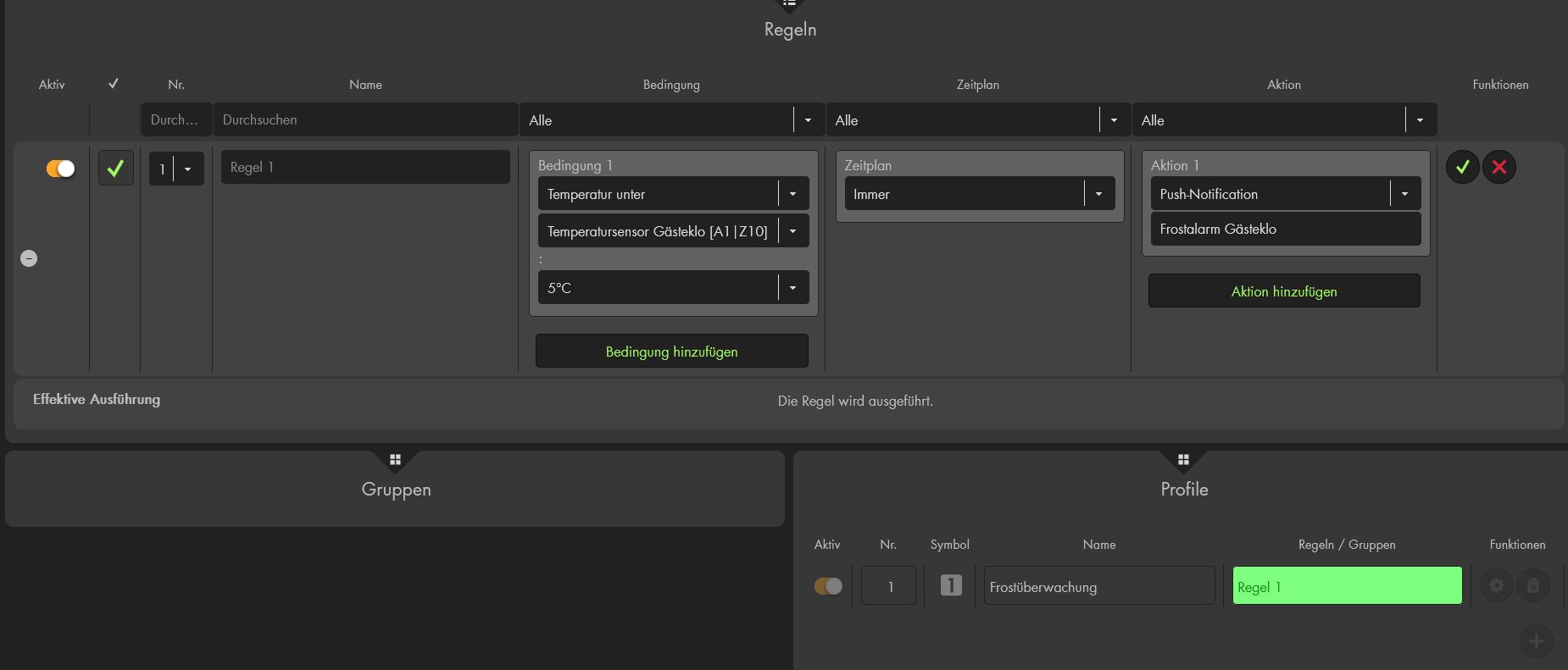Click the Profile panel grid icon

click(x=1183, y=460)
